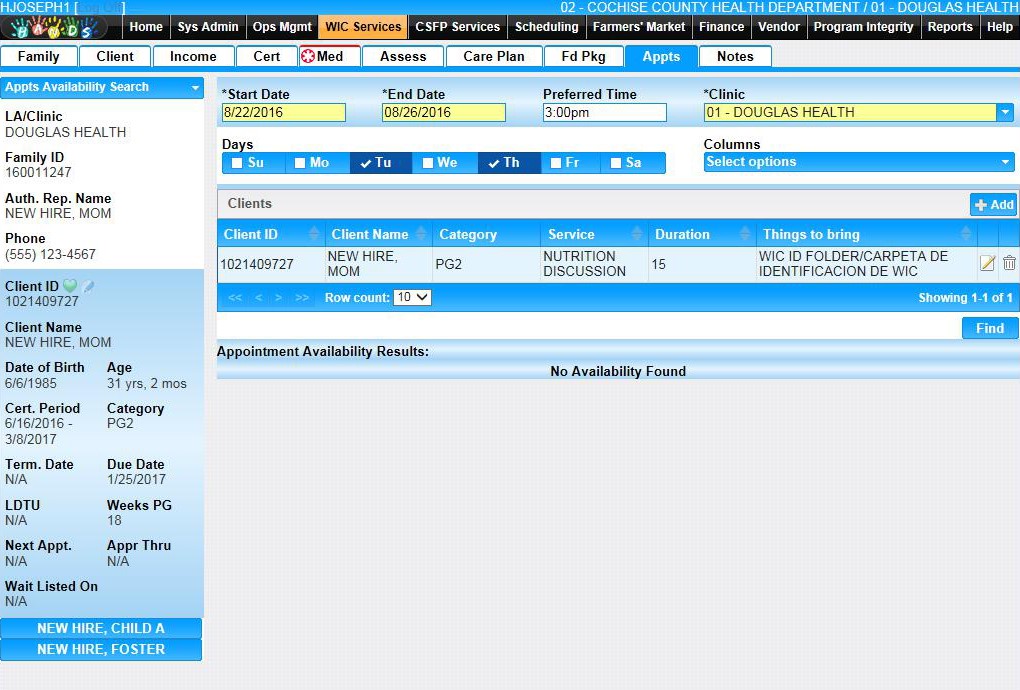Select NEW HIRE, CHILD A family member
The image size is (1020, 690).
tap(101, 628)
